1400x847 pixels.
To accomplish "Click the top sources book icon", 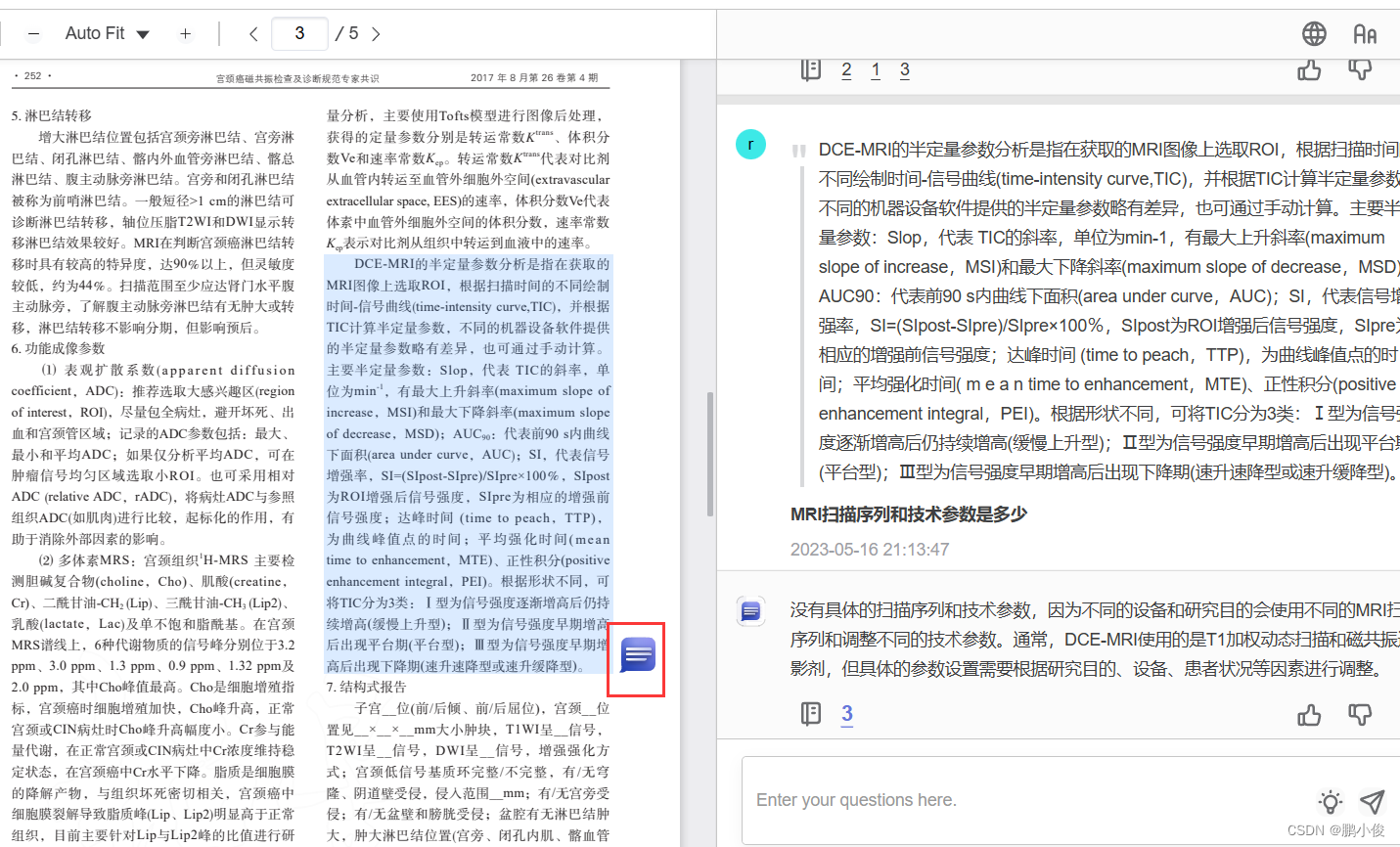I will point(810,69).
